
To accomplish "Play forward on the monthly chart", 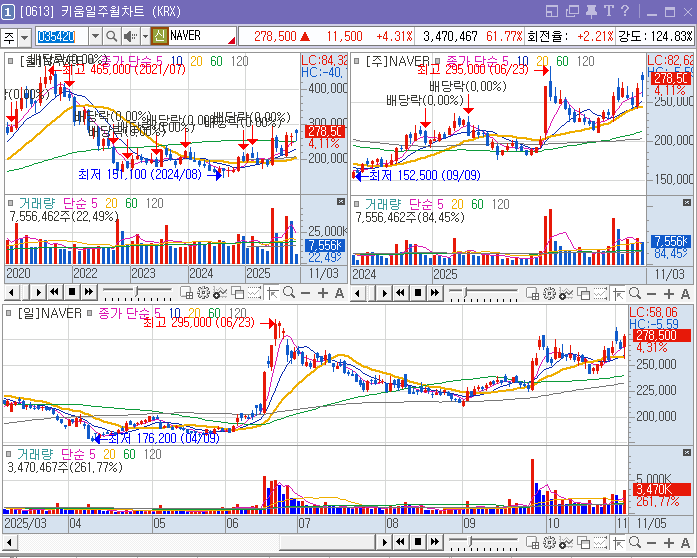I will pos(38,292).
